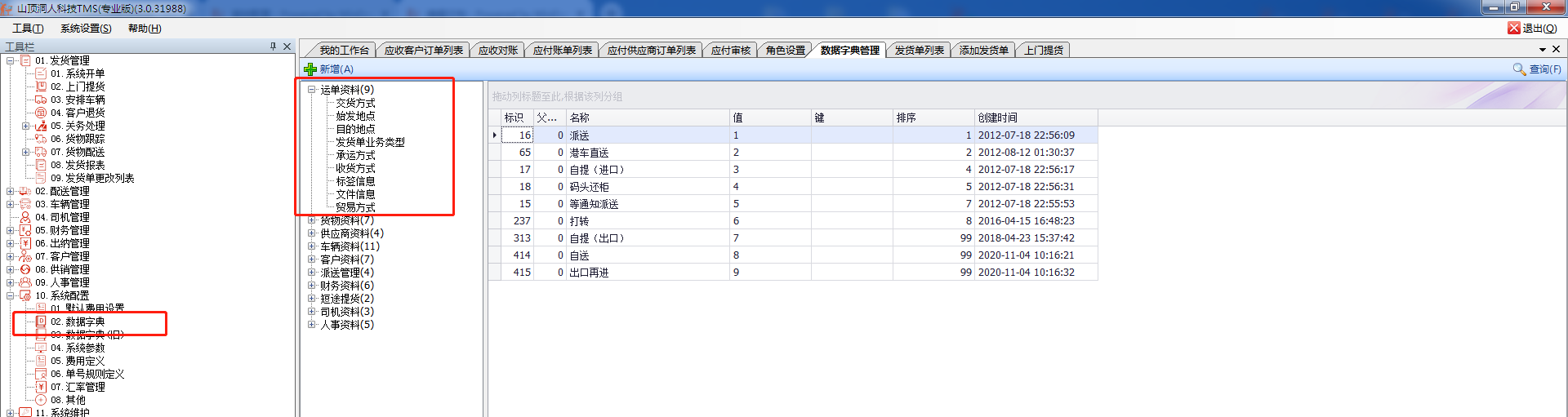Viewport: 1568px width, 417px height.
Task: Switch to the 应付审核 tab
Action: click(730, 51)
